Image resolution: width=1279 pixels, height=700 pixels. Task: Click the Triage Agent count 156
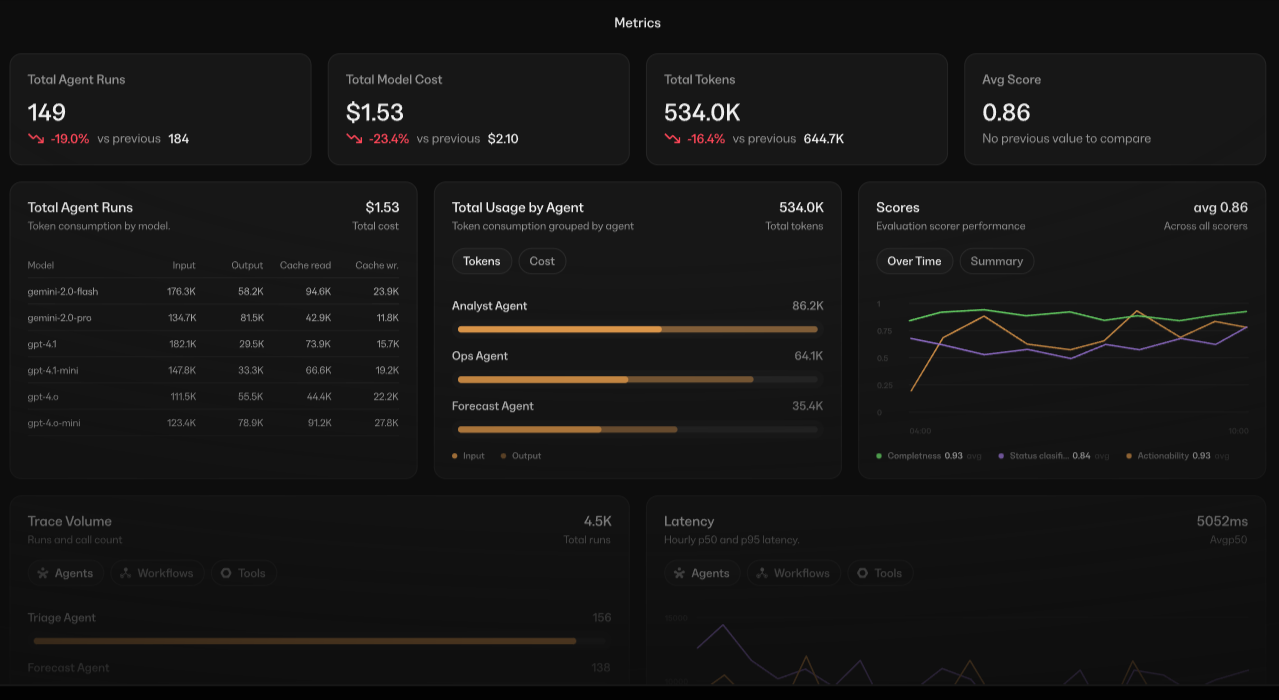tap(602, 618)
